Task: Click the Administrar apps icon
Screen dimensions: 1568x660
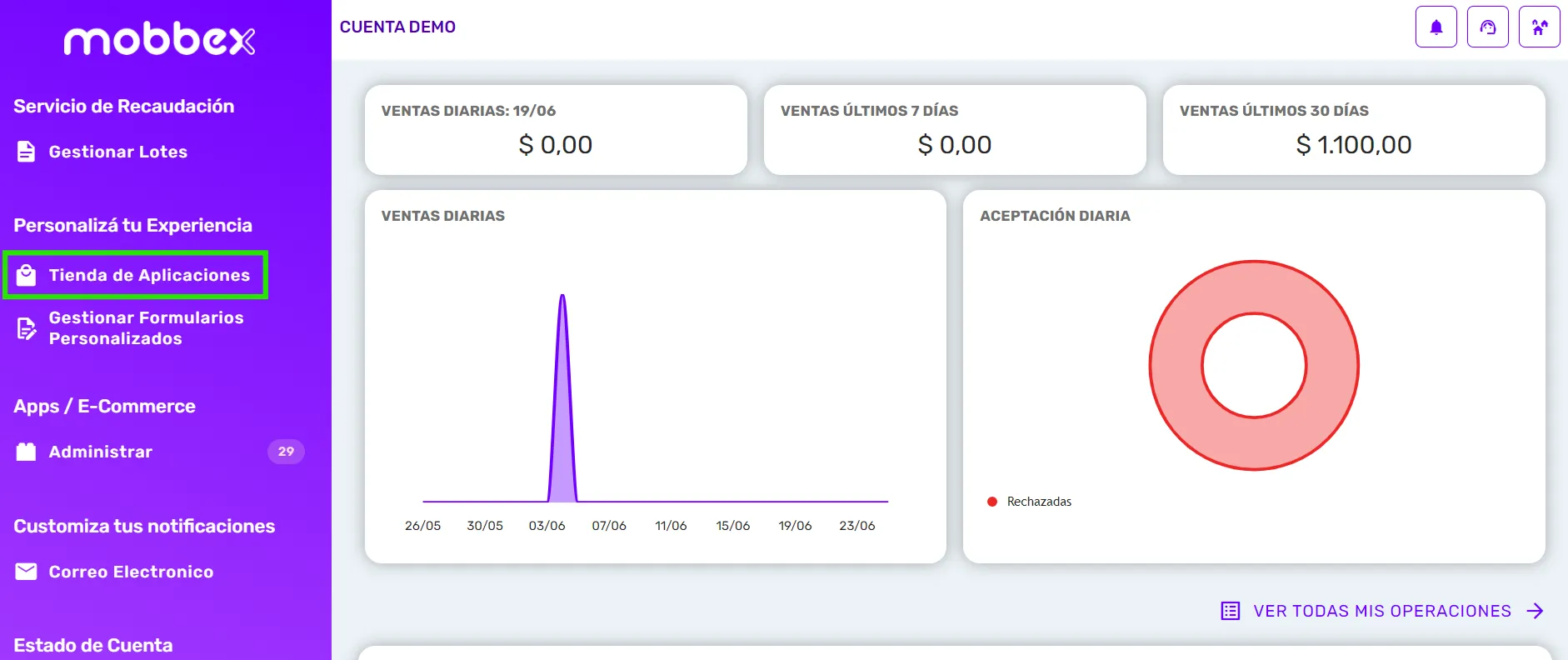Action: pos(27,452)
